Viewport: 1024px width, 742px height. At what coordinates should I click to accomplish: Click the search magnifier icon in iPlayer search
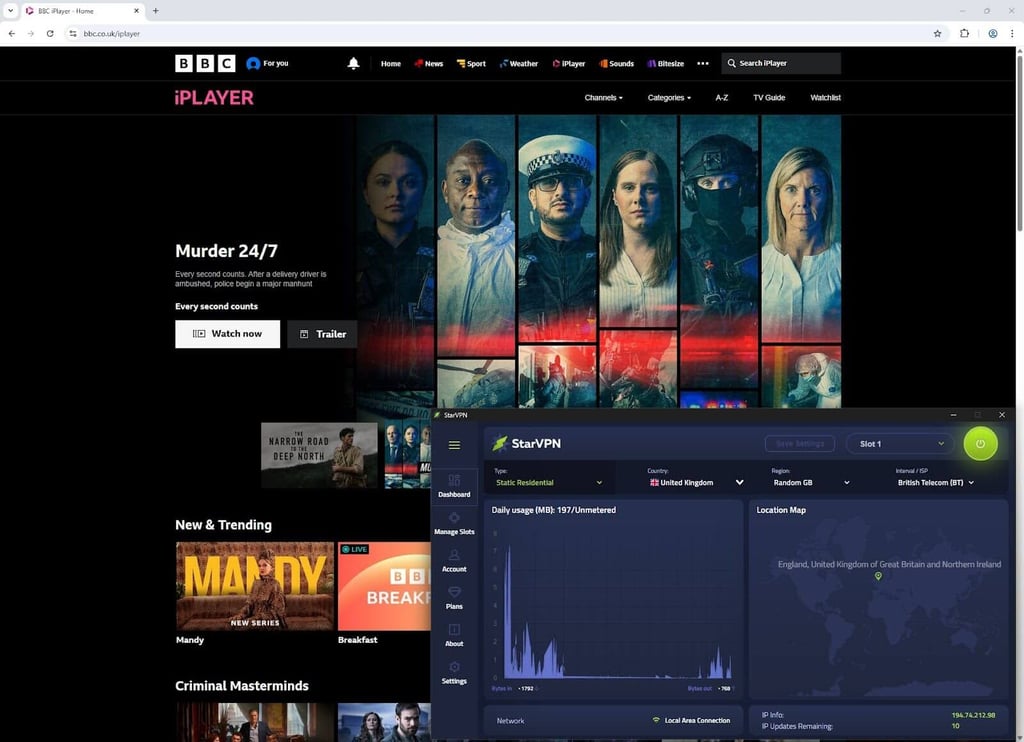tap(731, 63)
